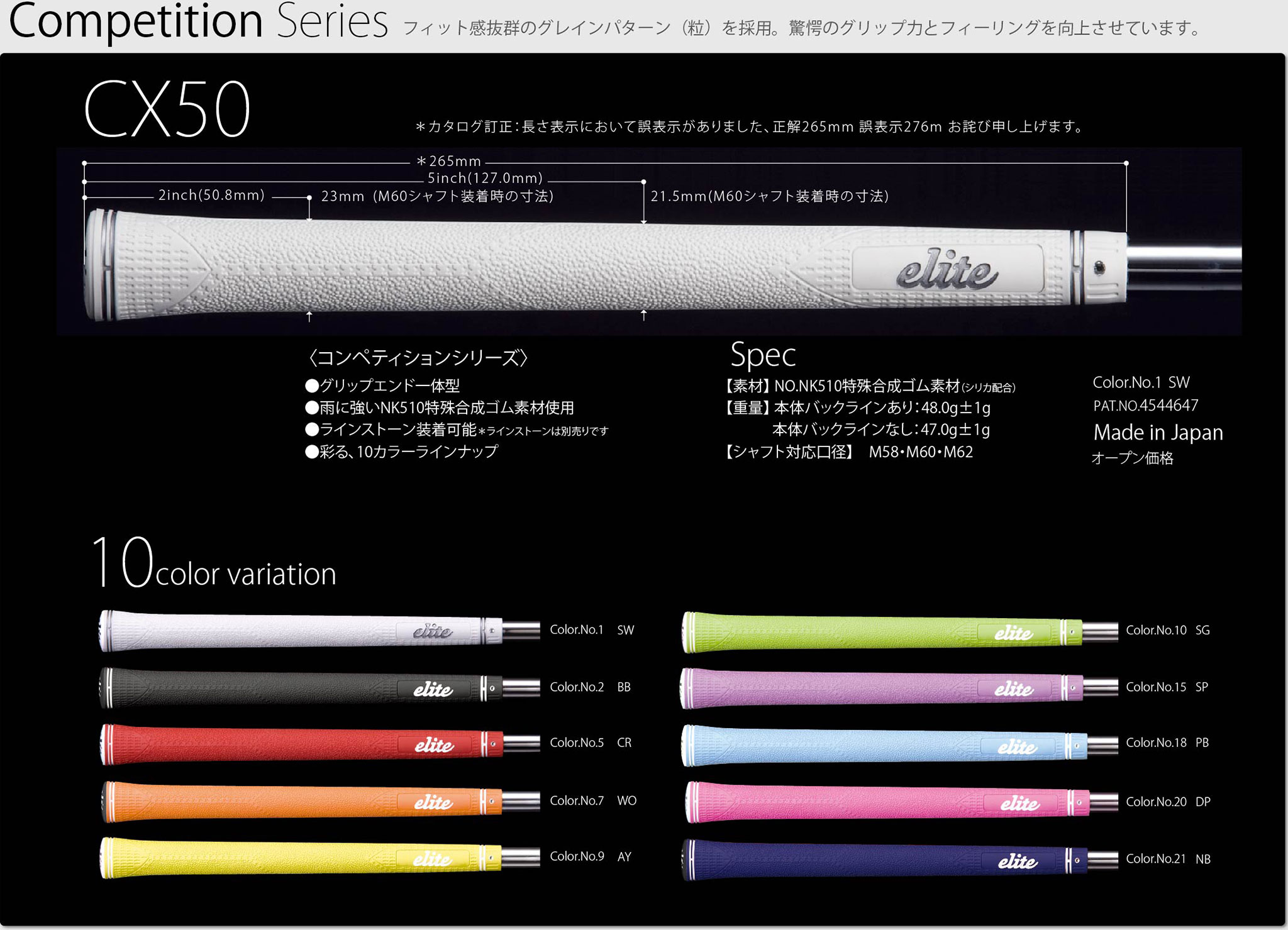
Task: Click the 'オープン価格' text
Action: click(x=1132, y=458)
